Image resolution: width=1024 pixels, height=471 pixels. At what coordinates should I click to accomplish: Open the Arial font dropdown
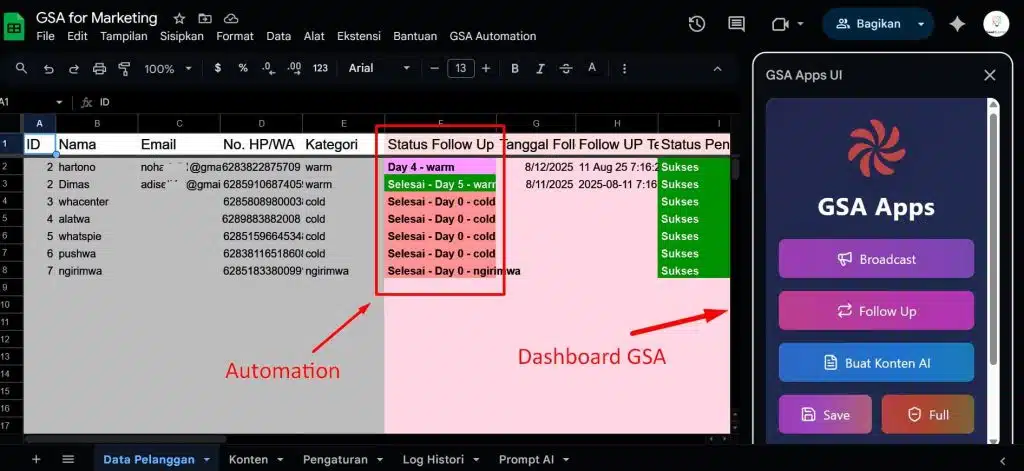[379, 68]
